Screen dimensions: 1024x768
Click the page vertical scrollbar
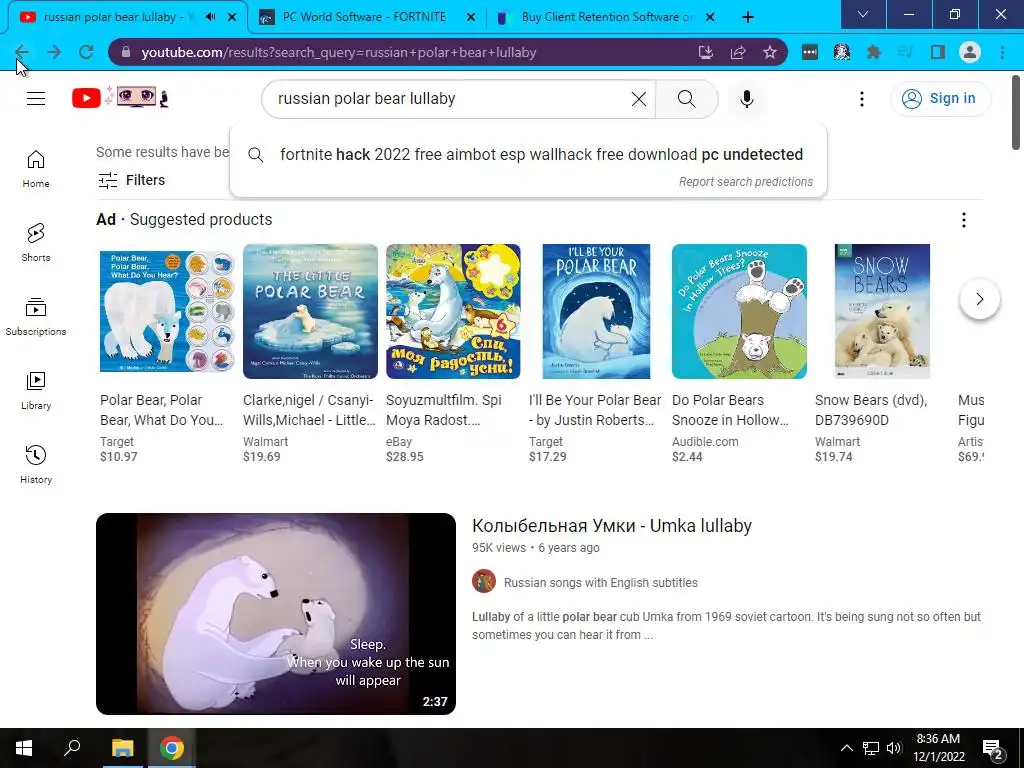click(1016, 112)
